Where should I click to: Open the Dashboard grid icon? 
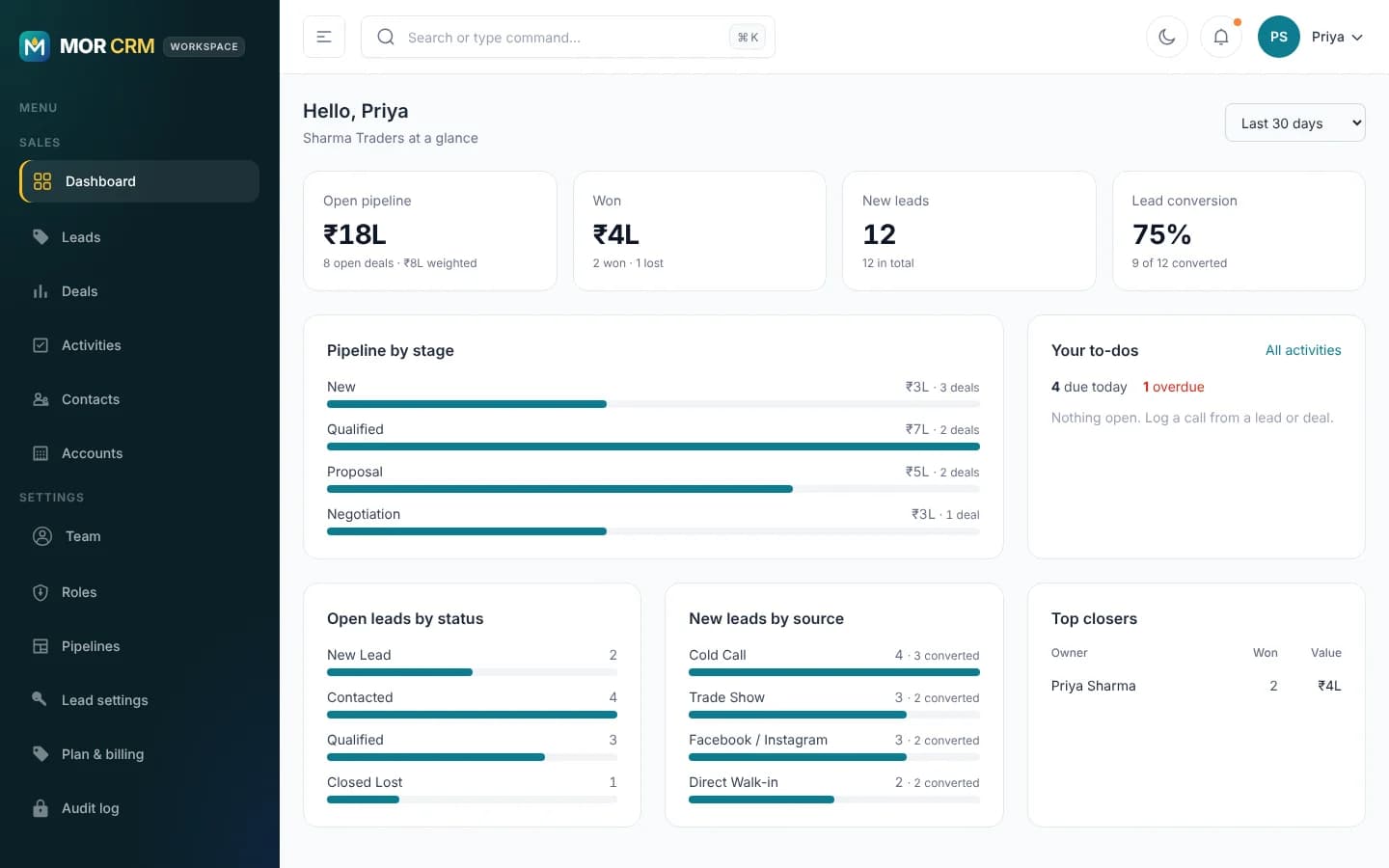42,181
